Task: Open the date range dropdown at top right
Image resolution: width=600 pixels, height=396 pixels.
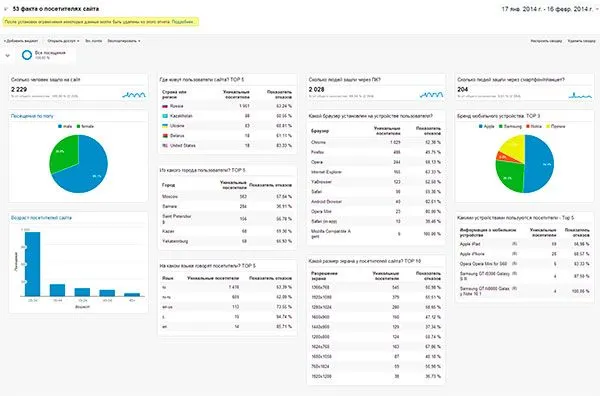Action: (549, 9)
